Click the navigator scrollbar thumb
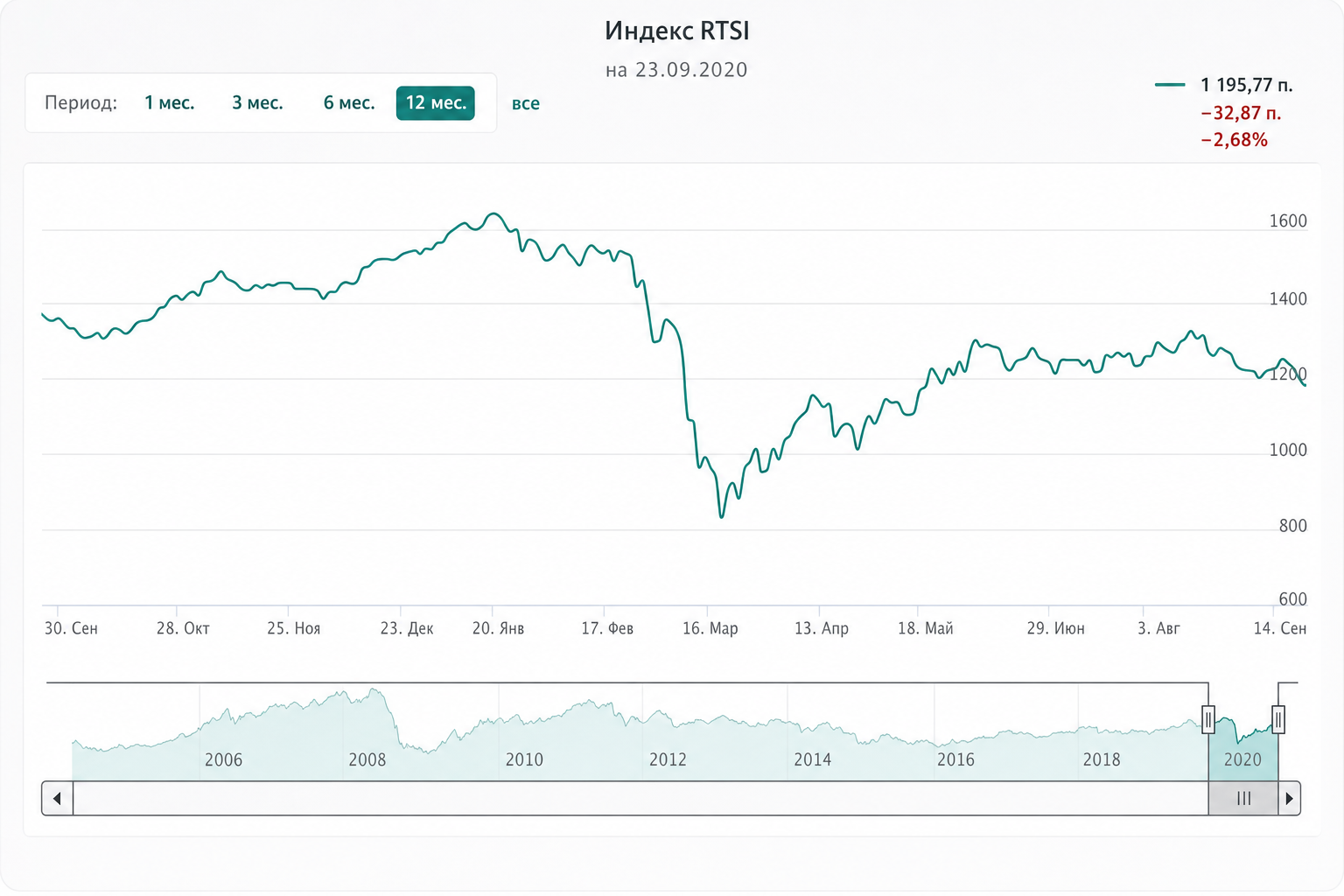Image resolution: width=1344 pixels, height=896 pixels. (1243, 798)
